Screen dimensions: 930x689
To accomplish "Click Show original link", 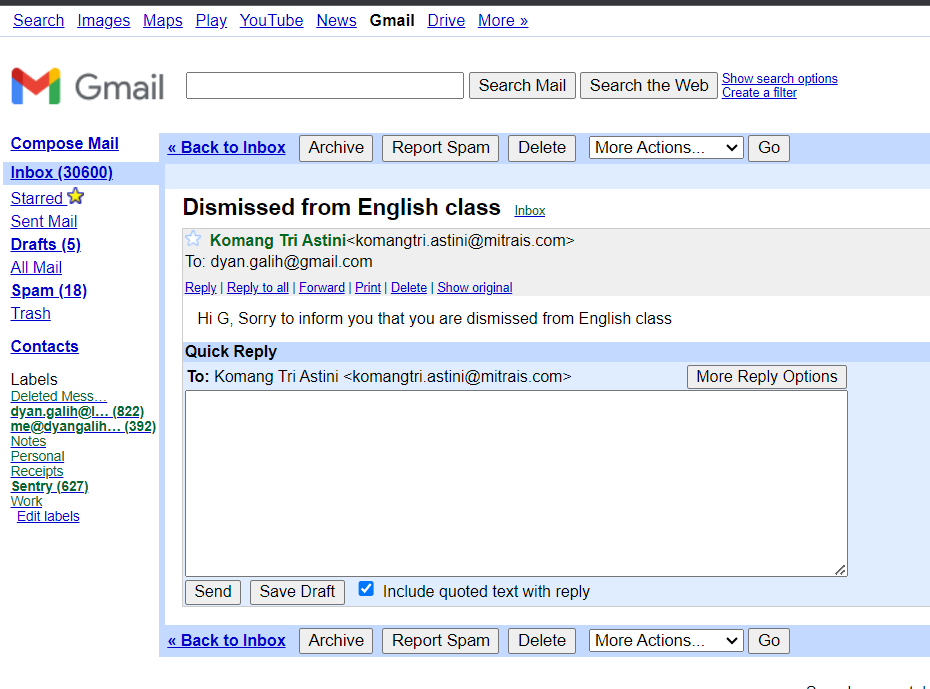I will point(474,288).
